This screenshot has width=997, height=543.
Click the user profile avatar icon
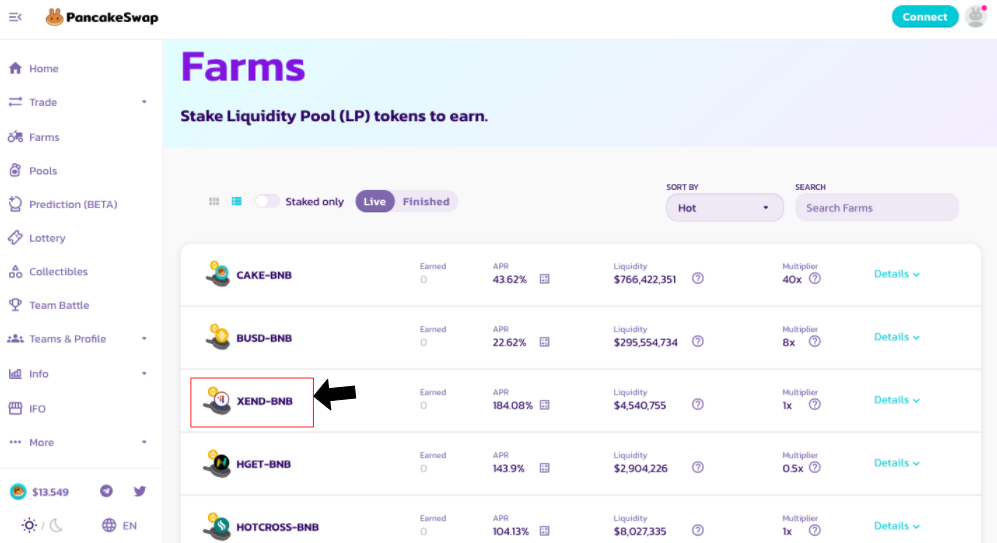[x=975, y=16]
